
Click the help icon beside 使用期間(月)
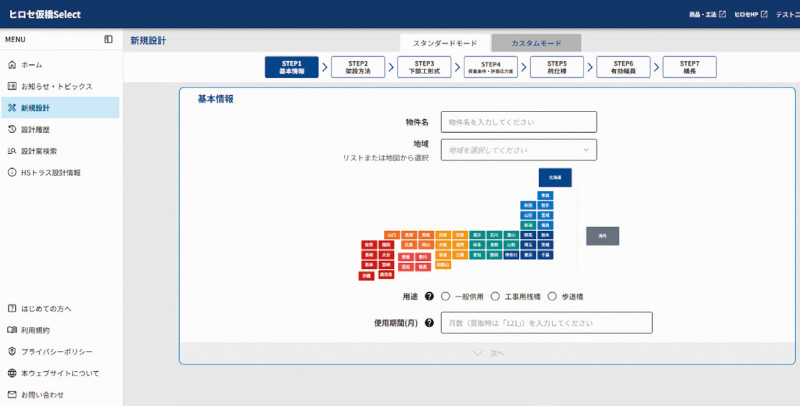point(429,323)
